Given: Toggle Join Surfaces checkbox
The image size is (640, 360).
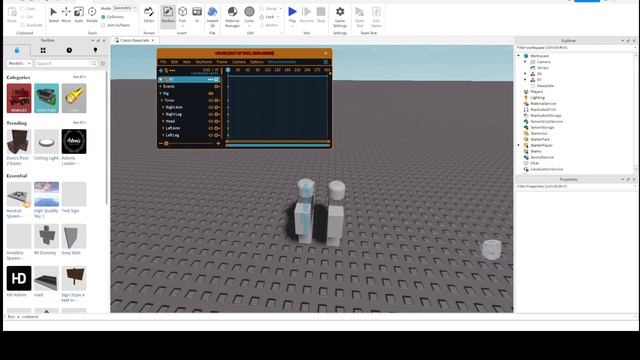Looking at the screenshot, I should 103,25.
